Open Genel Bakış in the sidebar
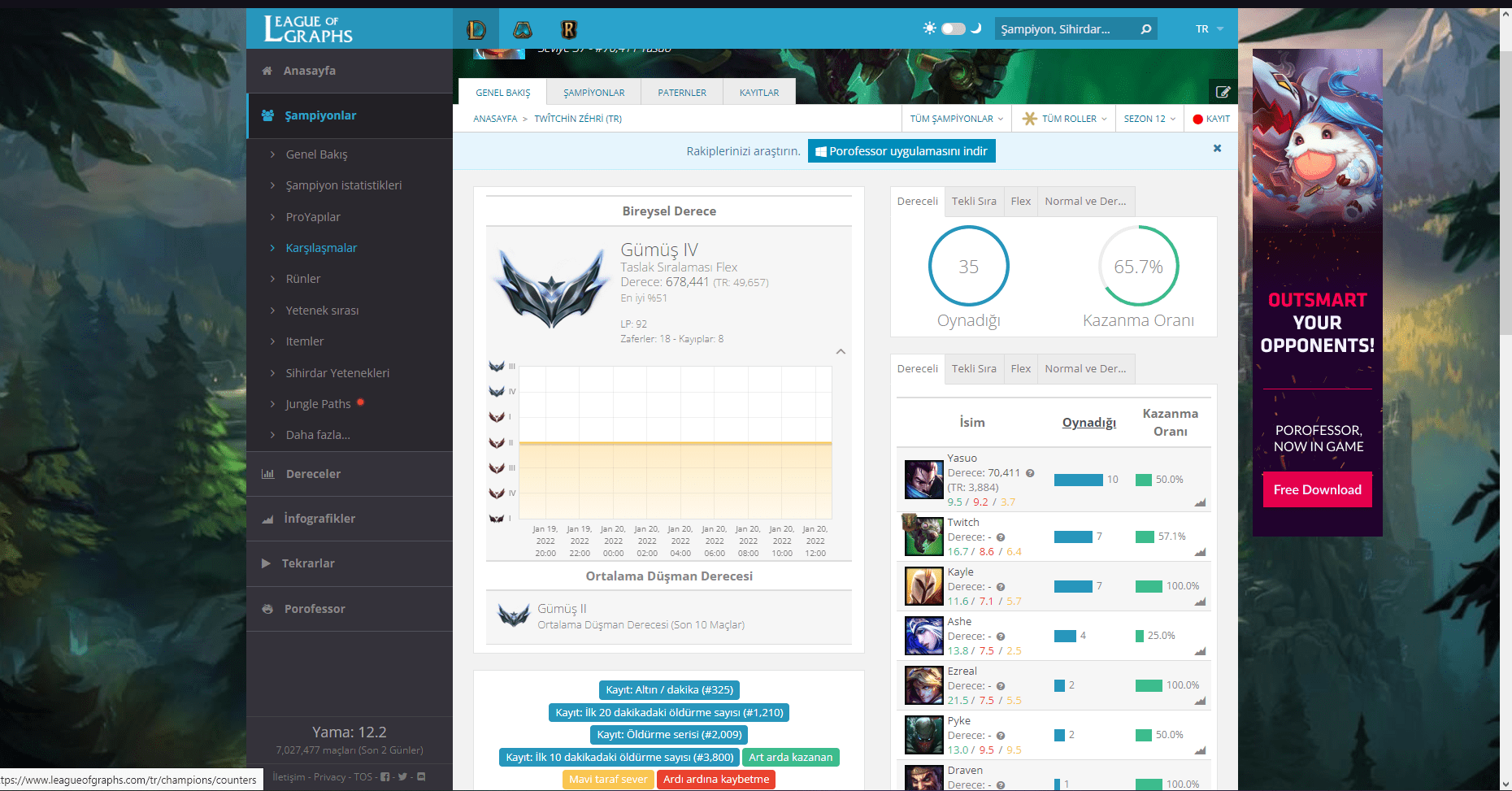The image size is (1512, 791). (x=316, y=154)
